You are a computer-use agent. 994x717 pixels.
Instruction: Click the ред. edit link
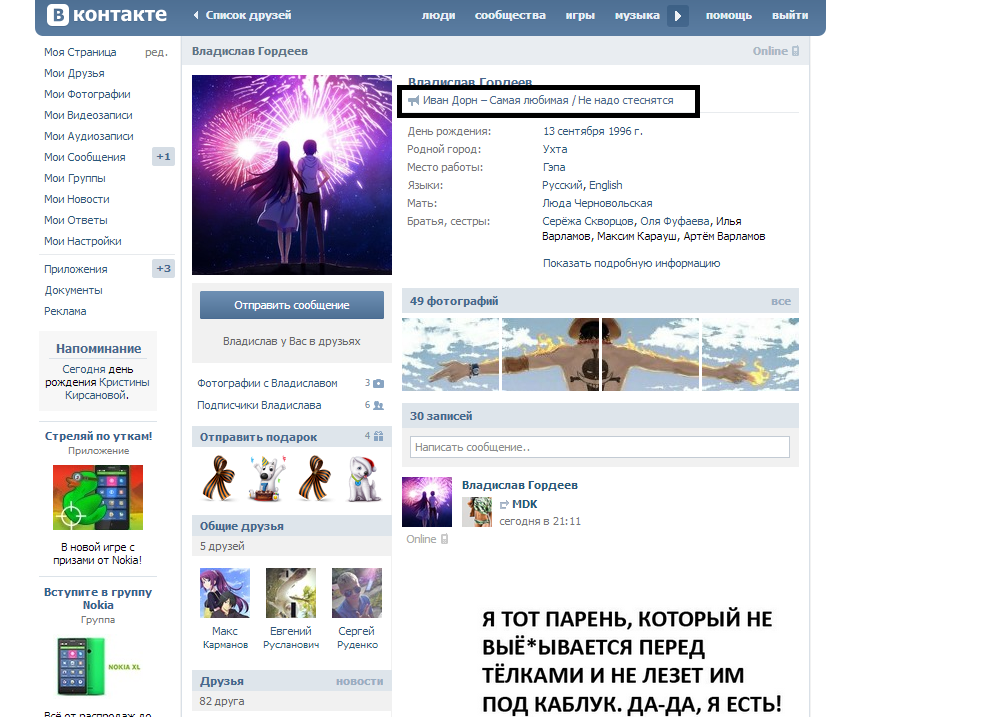click(x=156, y=52)
